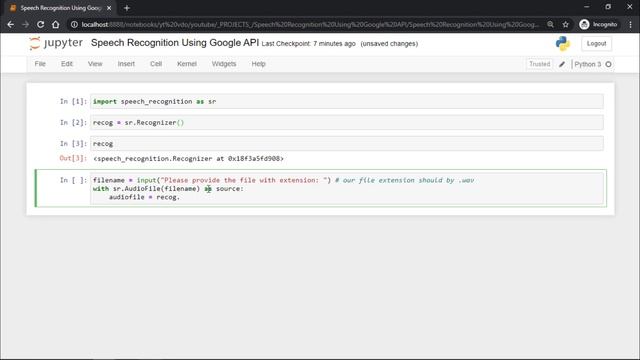Click in the filename input code line
Screen dimensions: 640x360
pos(283,180)
